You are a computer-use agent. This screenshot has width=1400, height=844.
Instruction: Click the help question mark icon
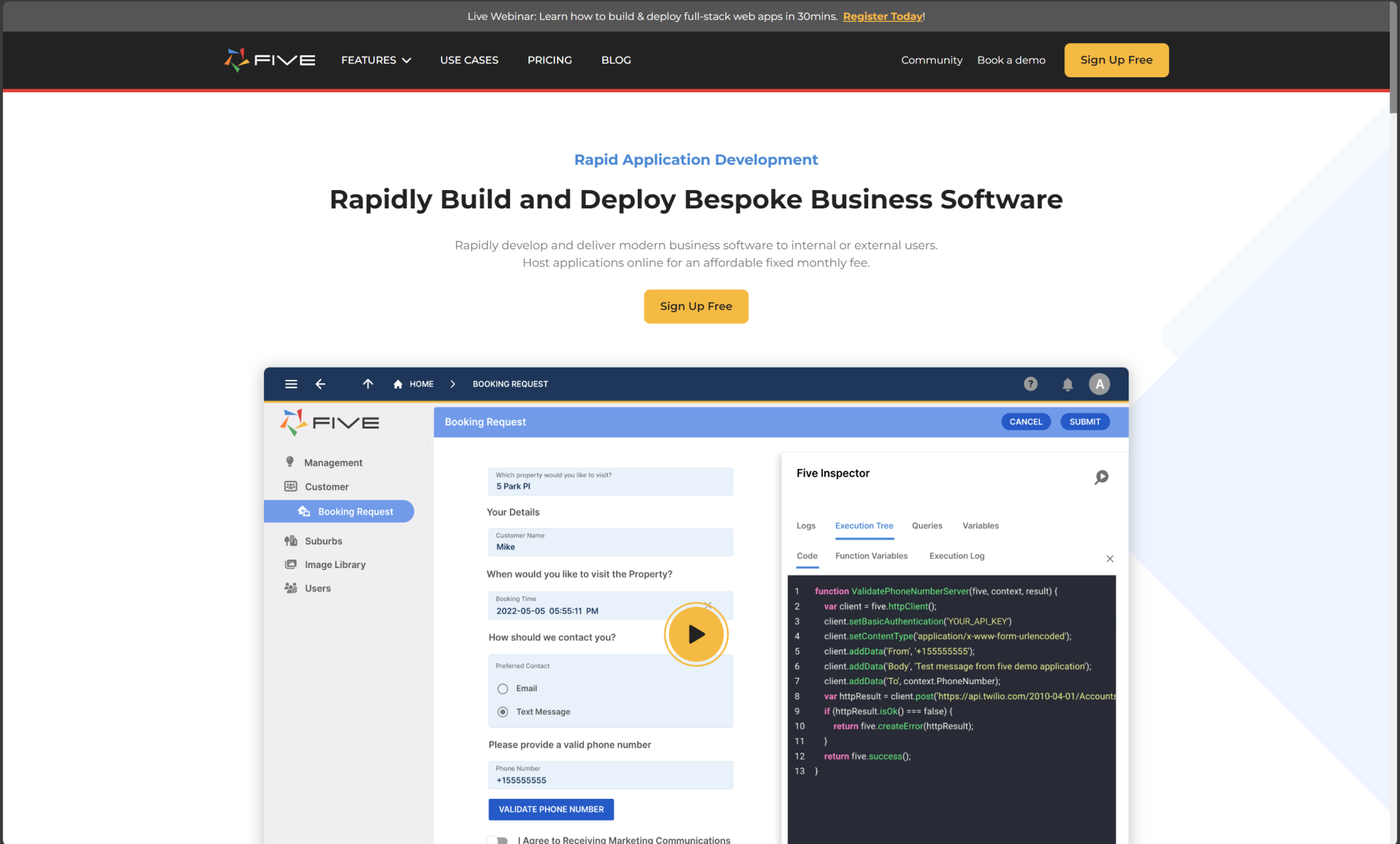[1030, 383]
